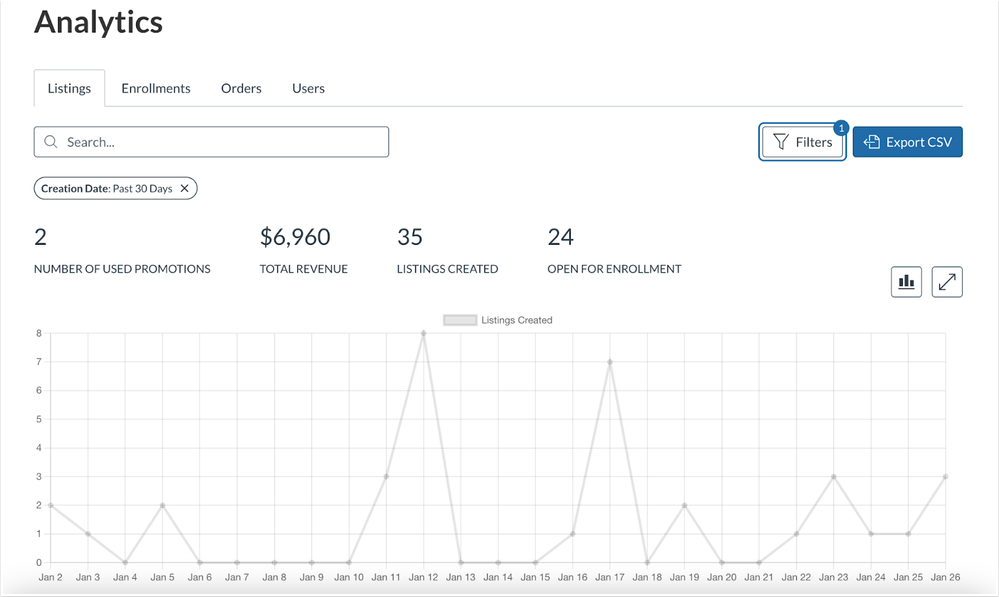Export the analytics data as CSV
The width and height of the screenshot is (999, 597).
(907, 142)
